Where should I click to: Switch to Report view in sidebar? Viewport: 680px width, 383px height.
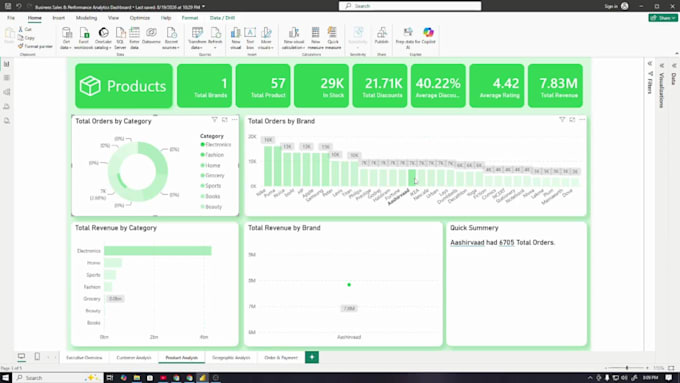(7, 64)
